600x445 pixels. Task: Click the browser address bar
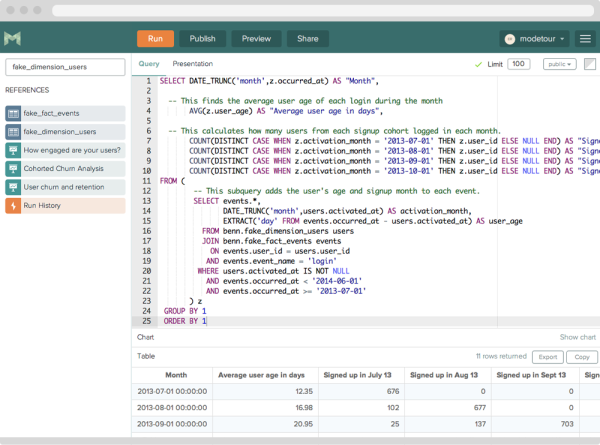click(x=323, y=10)
